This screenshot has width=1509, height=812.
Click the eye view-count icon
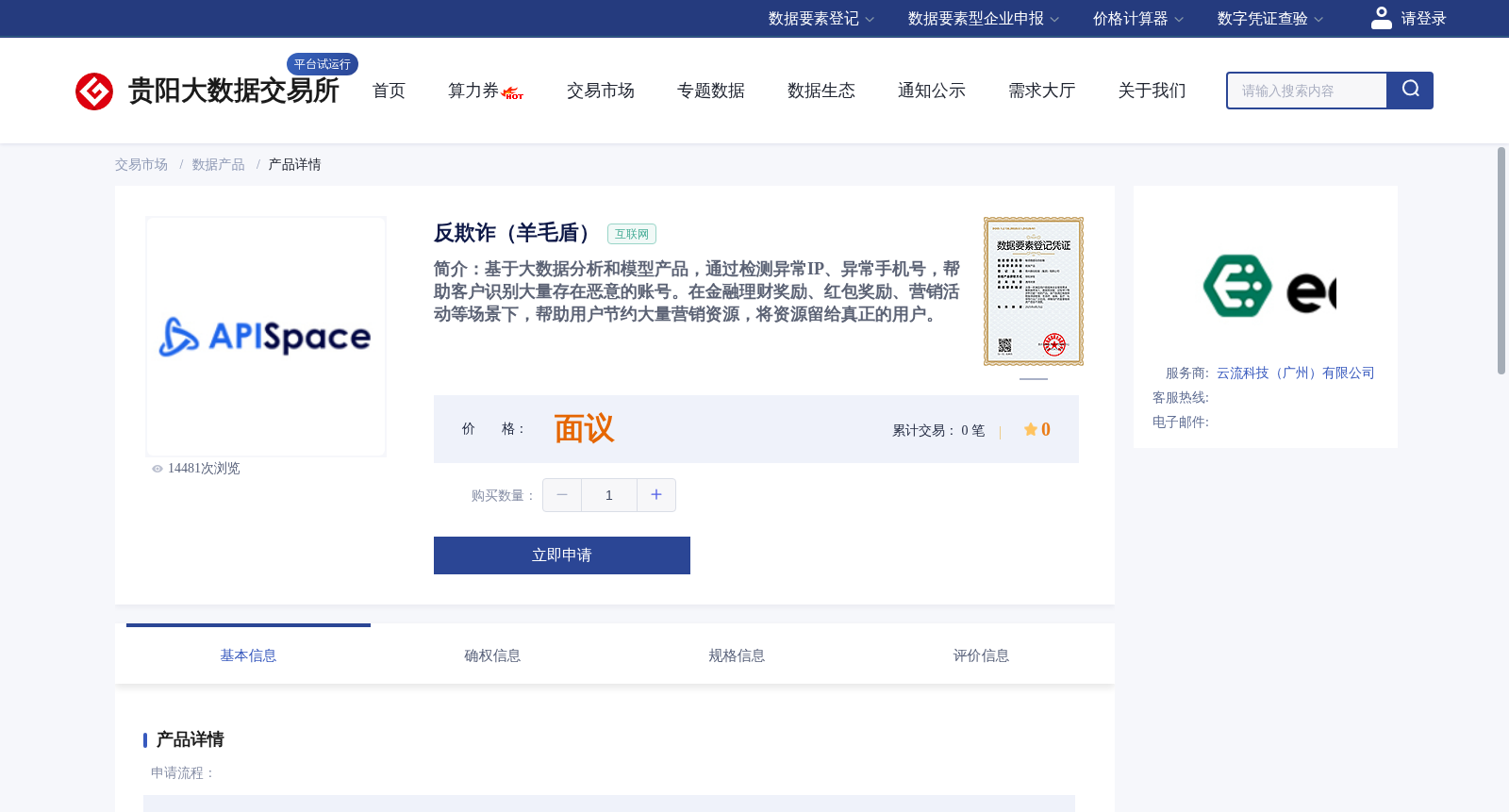coord(158,469)
